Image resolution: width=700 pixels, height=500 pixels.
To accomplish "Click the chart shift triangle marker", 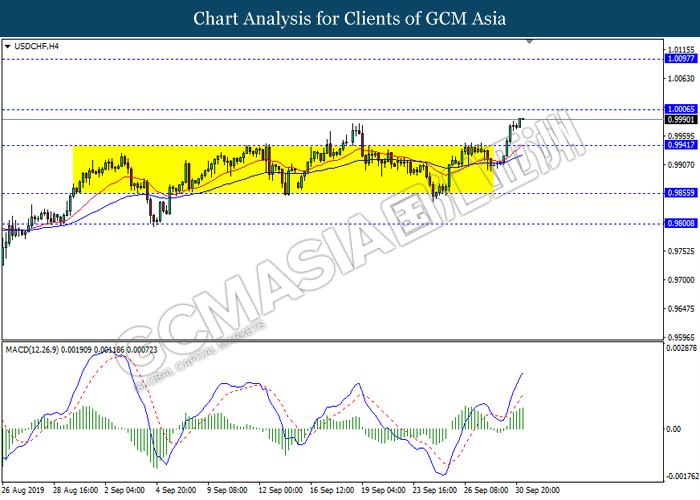I will pyautogui.click(x=529, y=42).
